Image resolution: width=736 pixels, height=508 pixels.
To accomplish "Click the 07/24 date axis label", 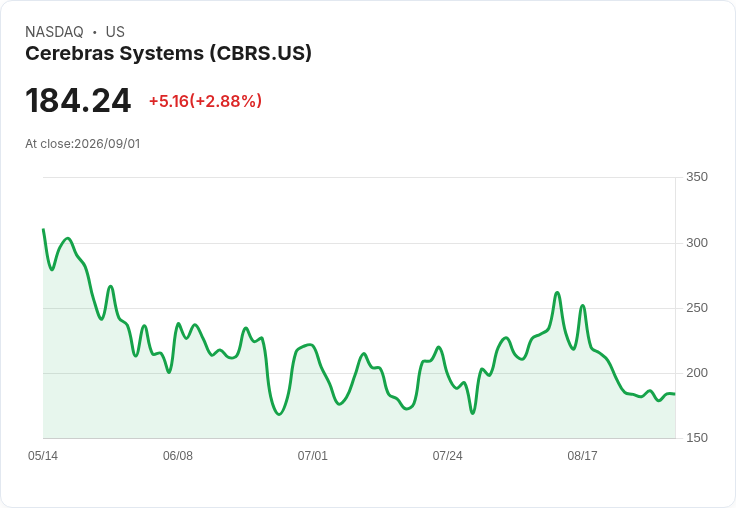I will (x=447, y=455).
